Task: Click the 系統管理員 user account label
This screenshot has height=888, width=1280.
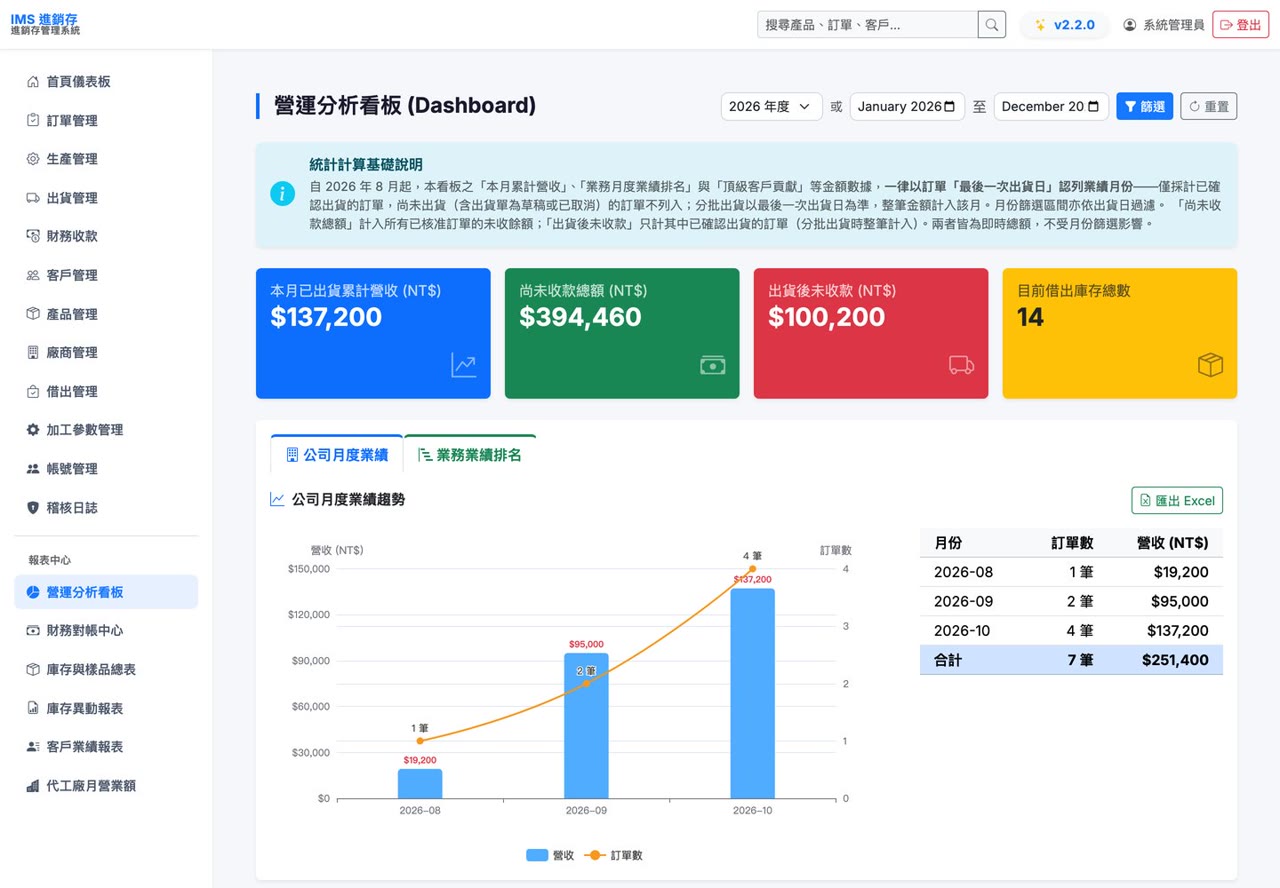Action: 1164,25
